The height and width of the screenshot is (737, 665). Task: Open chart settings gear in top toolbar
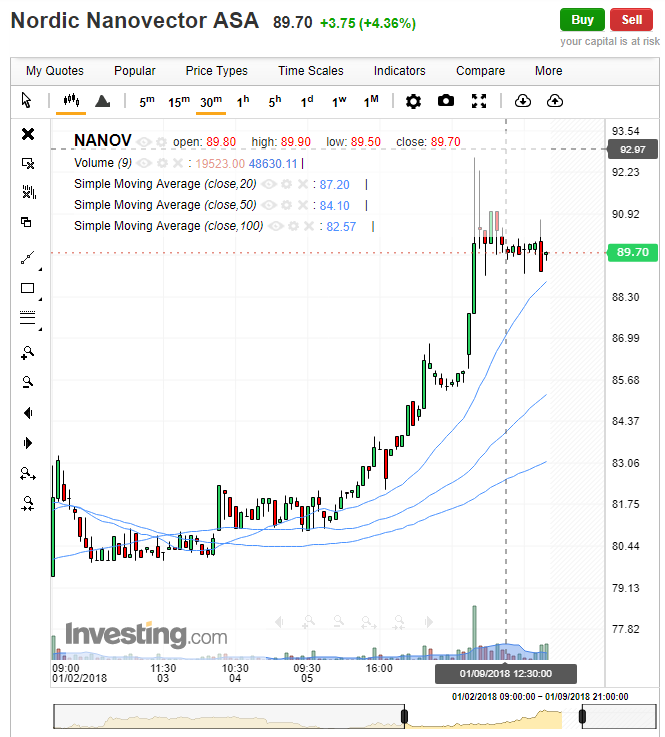pyautogui.click(x=413, y=101)
